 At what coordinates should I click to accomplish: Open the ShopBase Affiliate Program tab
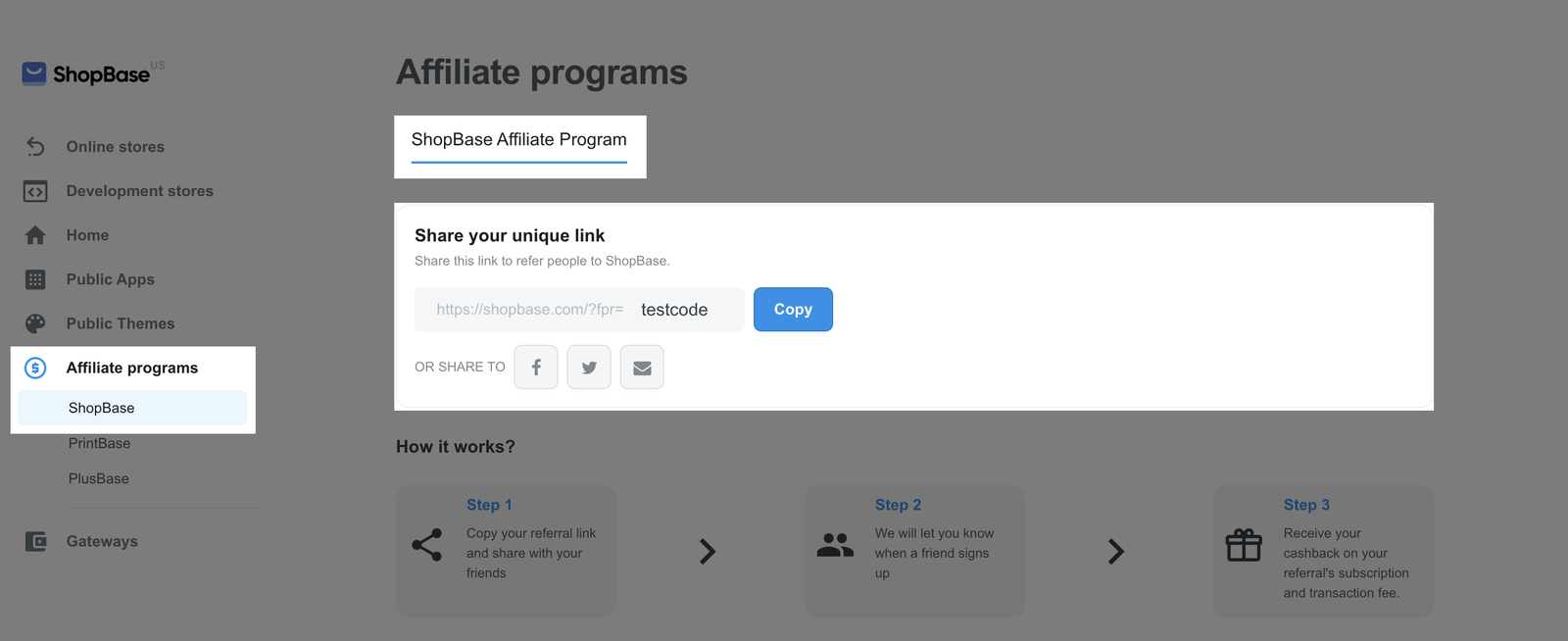[x=518, y=140]
